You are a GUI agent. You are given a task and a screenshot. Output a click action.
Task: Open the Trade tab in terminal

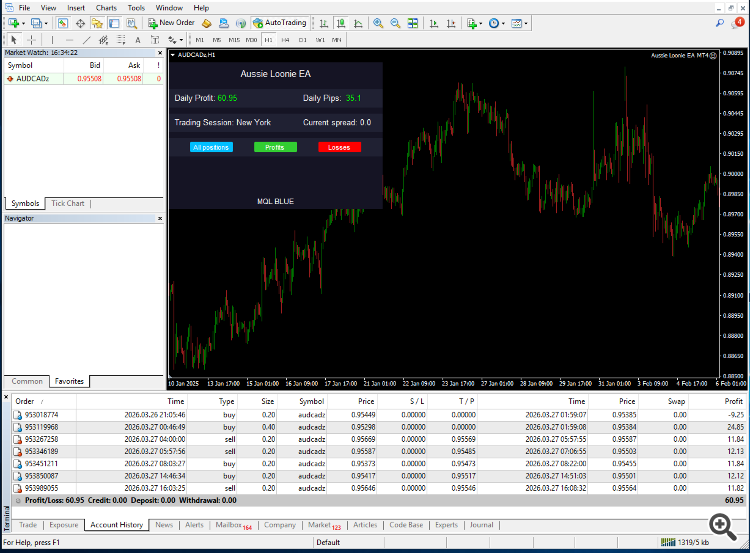(28, 525)
